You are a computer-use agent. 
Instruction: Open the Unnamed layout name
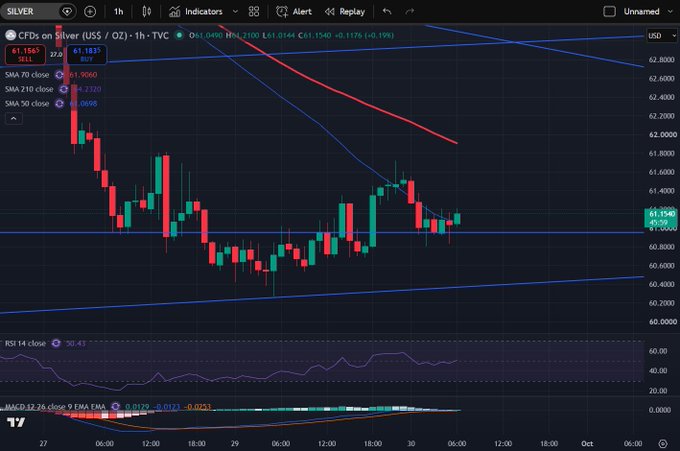point(641,12)
